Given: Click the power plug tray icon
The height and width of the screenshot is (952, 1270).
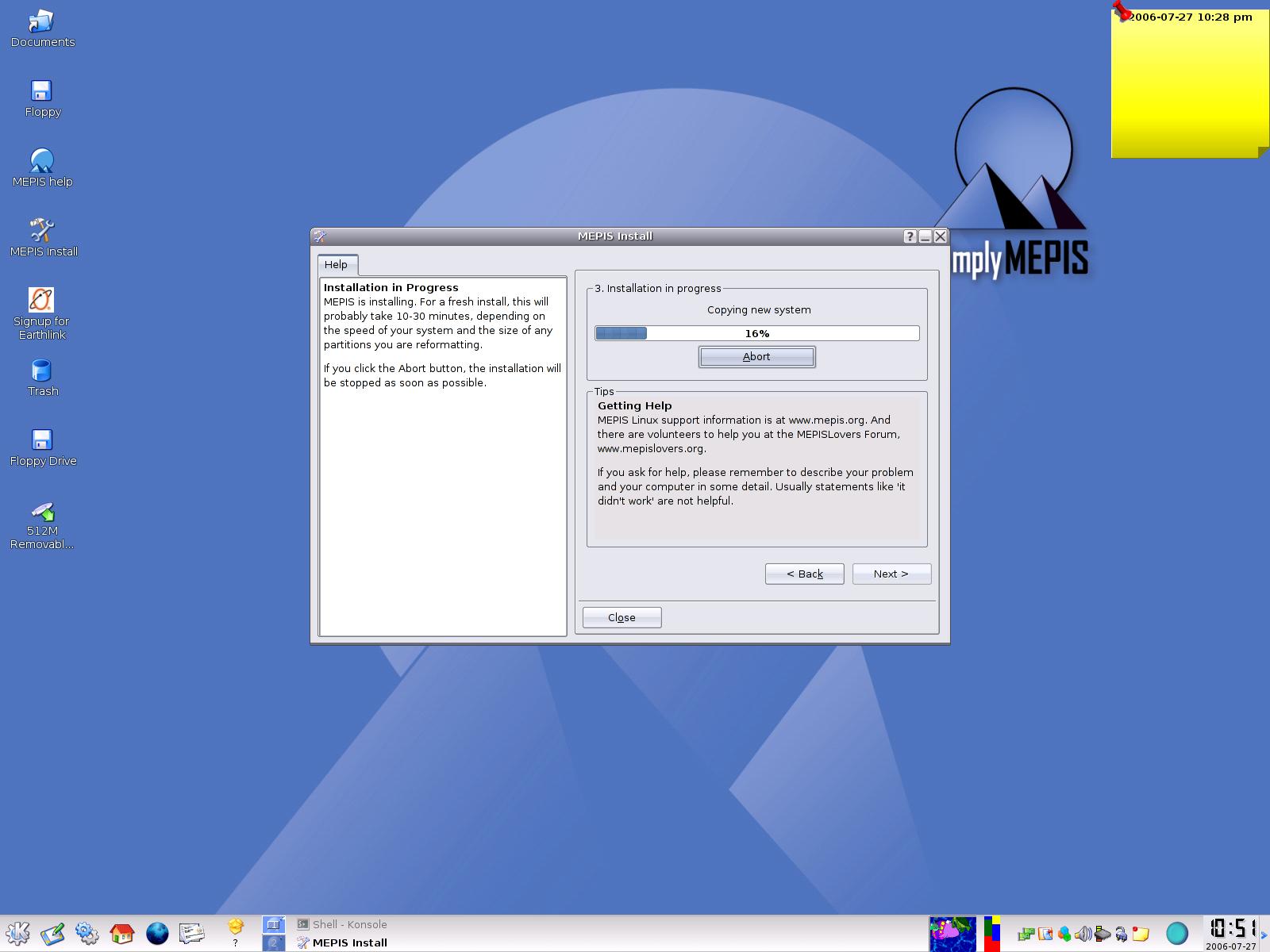Looking at the screenshot, I should [x=1122, y=934].
